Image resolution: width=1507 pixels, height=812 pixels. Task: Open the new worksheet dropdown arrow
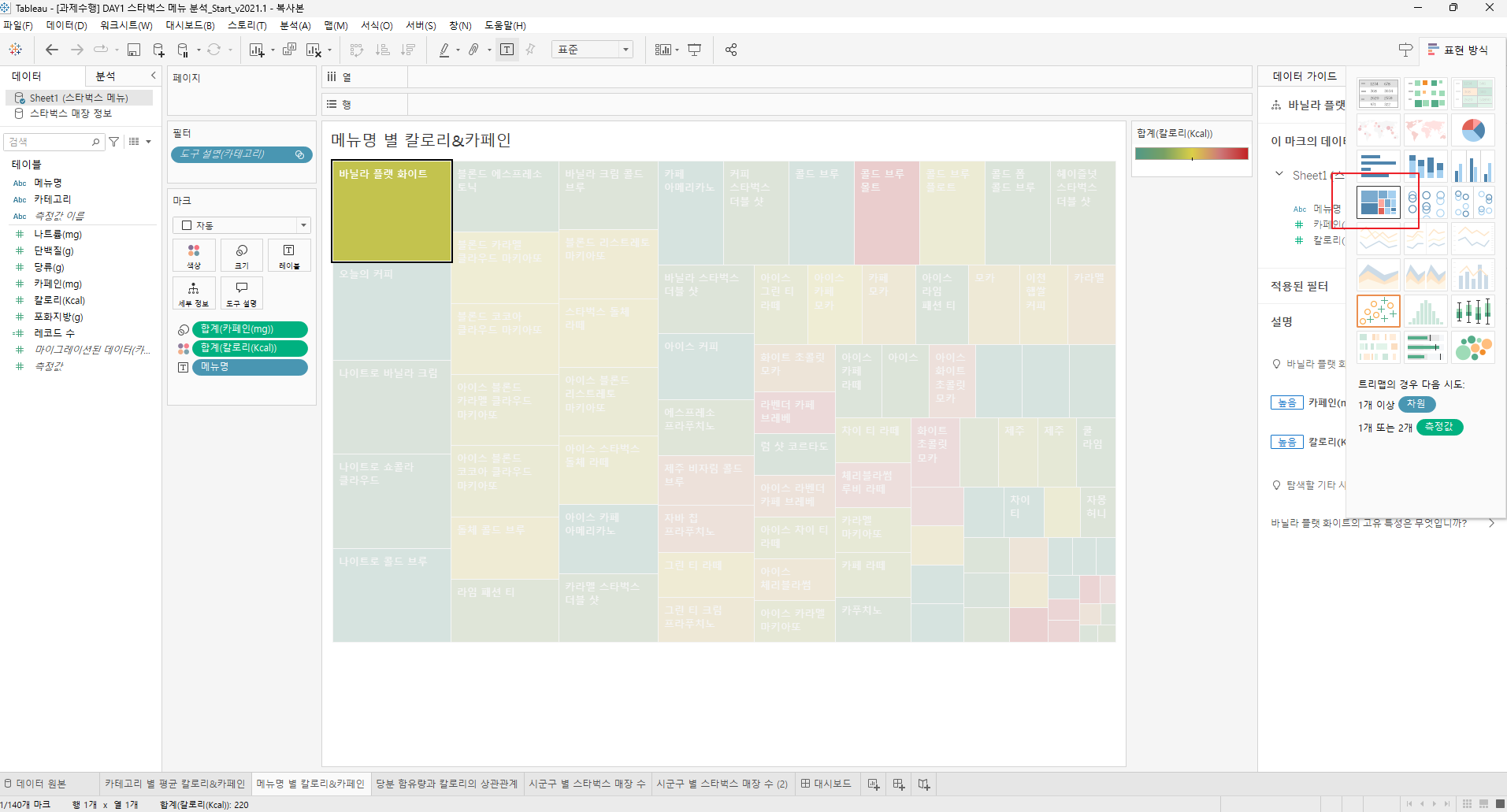(x=273, y=50)
